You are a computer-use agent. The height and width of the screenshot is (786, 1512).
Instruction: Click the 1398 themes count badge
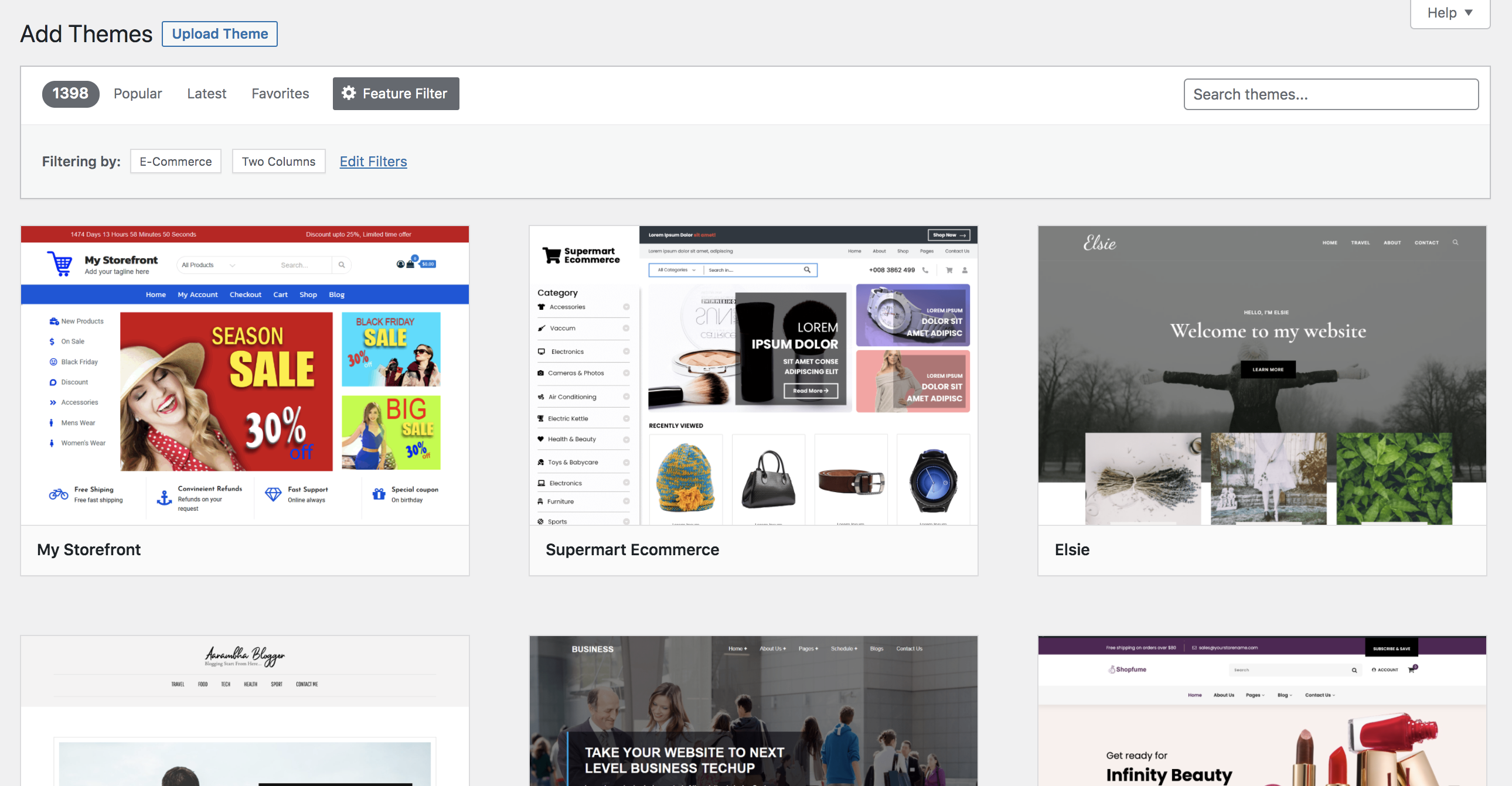(71, 92)
